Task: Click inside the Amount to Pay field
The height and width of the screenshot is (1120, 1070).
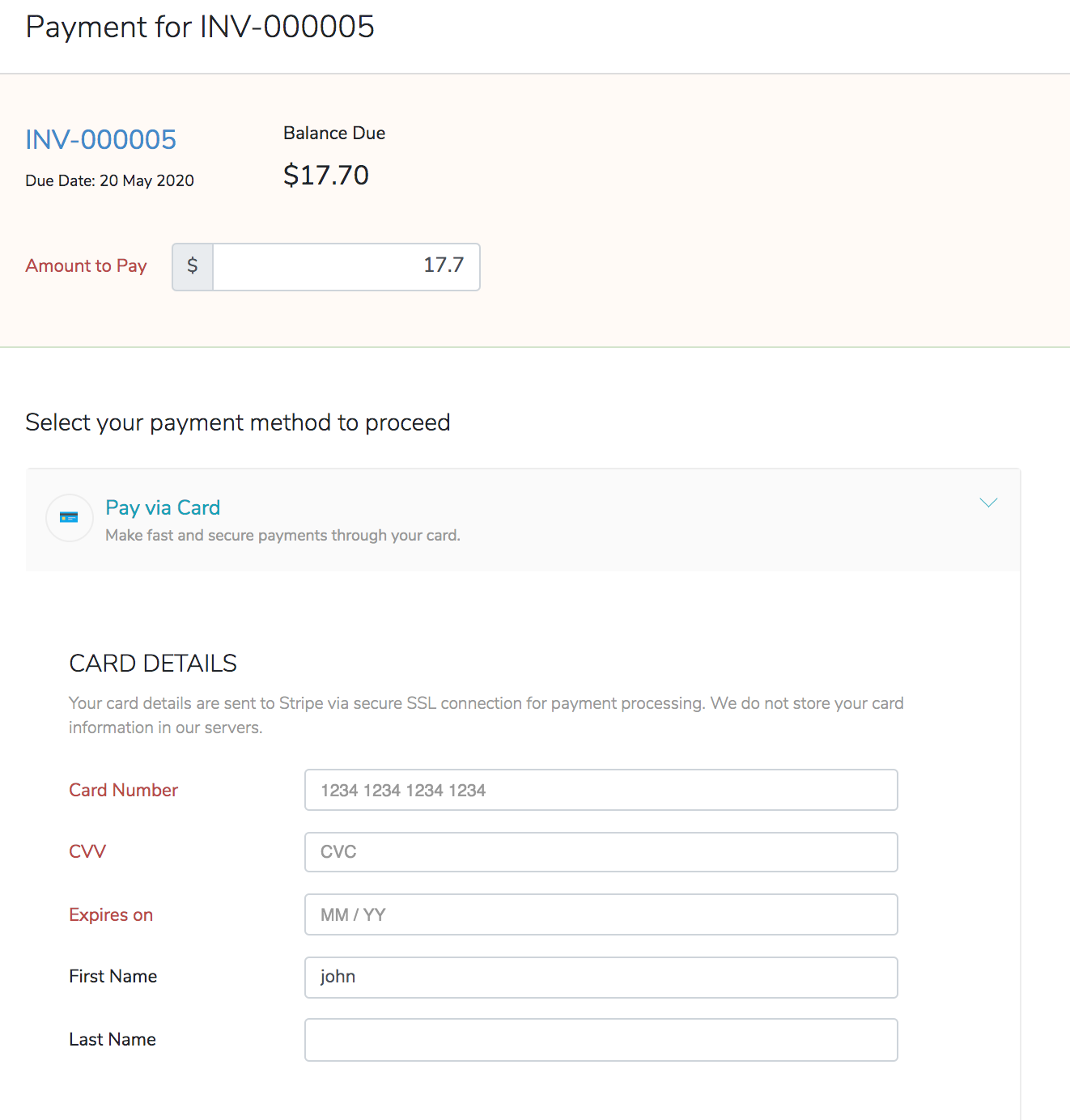Action: point(346,266)
